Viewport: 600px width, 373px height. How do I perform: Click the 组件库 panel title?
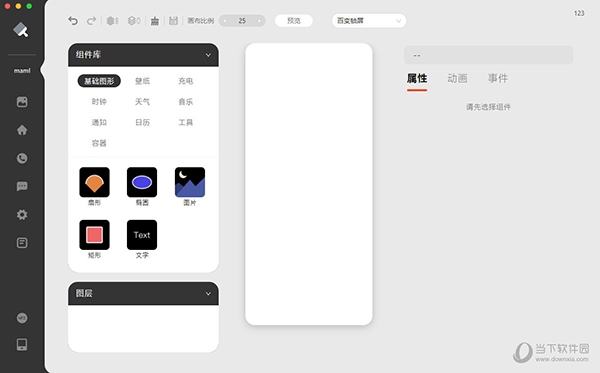[x=88, y=55]
